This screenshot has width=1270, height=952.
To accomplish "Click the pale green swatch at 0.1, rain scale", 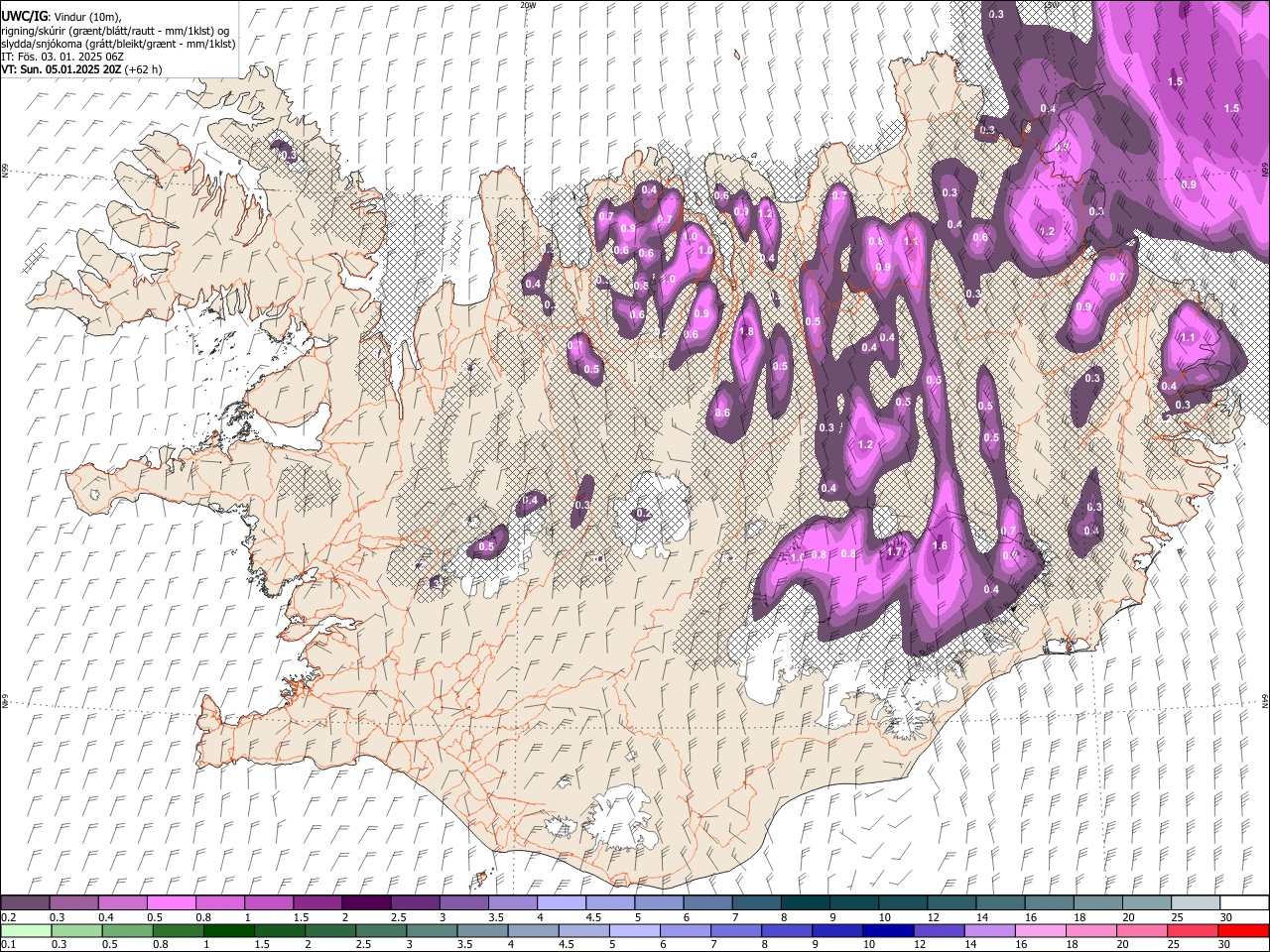I will click(26, 931).
